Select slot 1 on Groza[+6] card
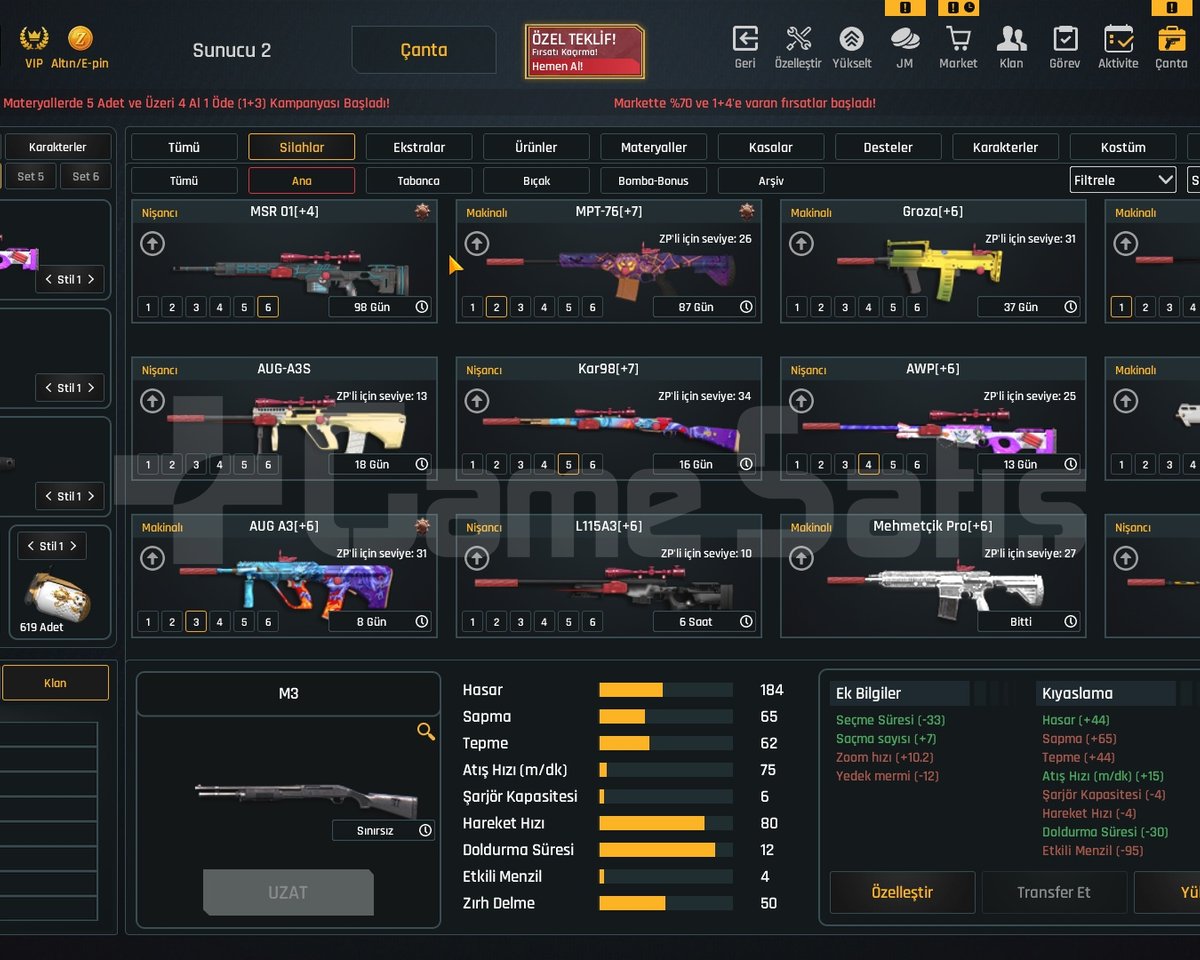The image size is (1200, 960). [797, 307]
